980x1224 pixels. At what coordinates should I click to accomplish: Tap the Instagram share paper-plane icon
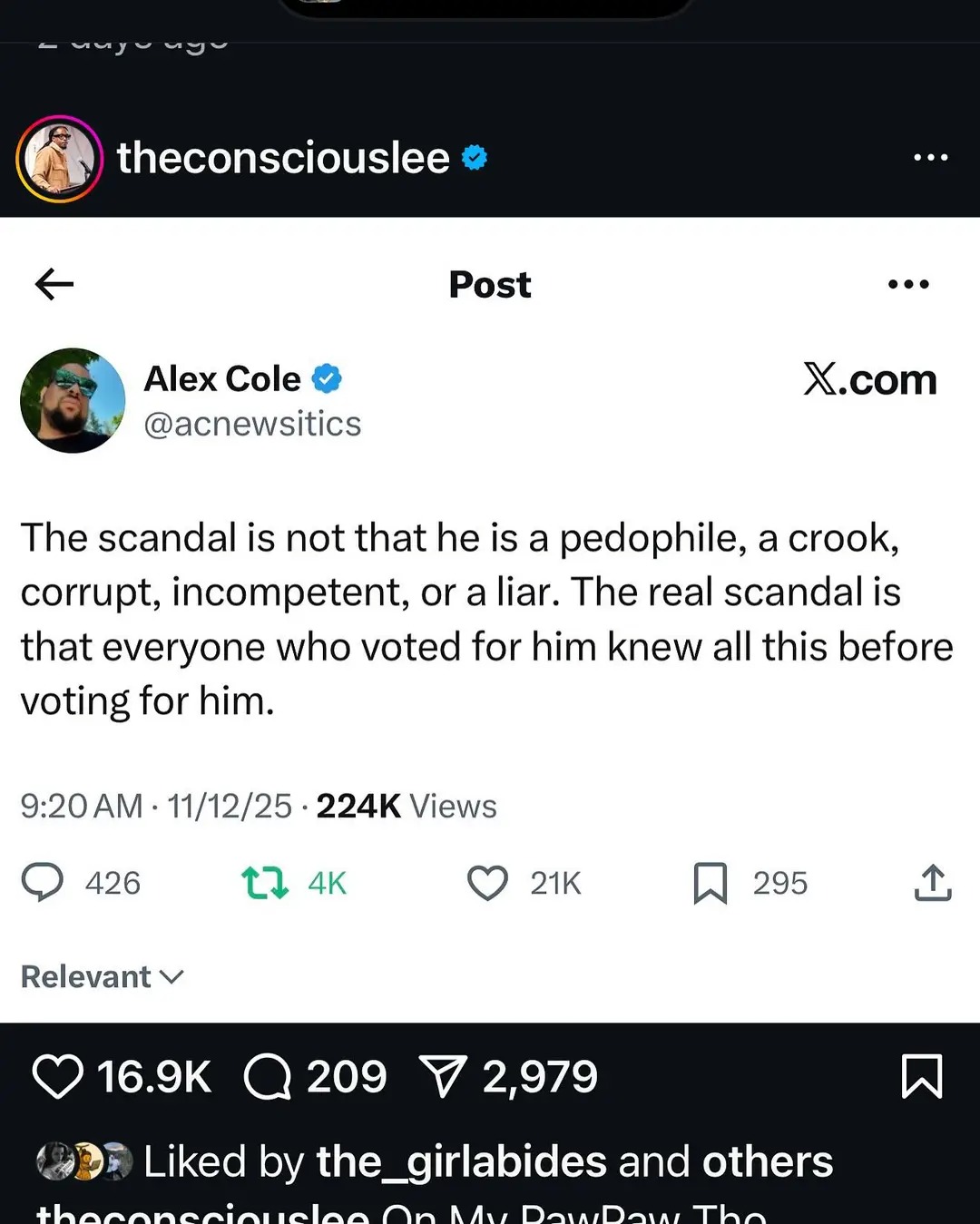point(444,1076)
